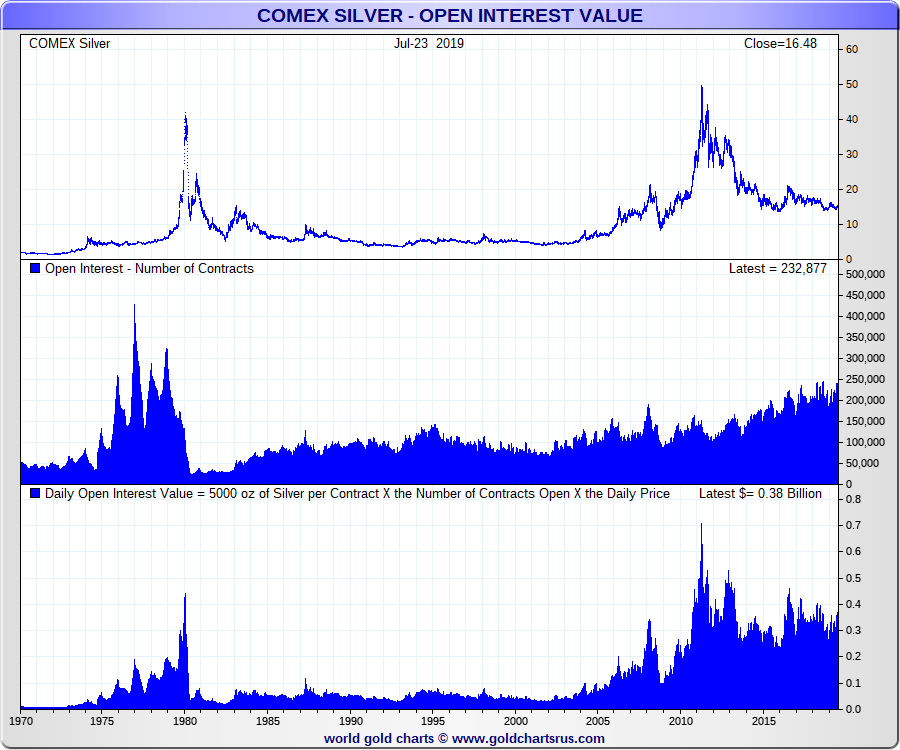Viewport: 900px width, 750px height.
Task: Click the 1995 x-axis label
Action: 432,721
